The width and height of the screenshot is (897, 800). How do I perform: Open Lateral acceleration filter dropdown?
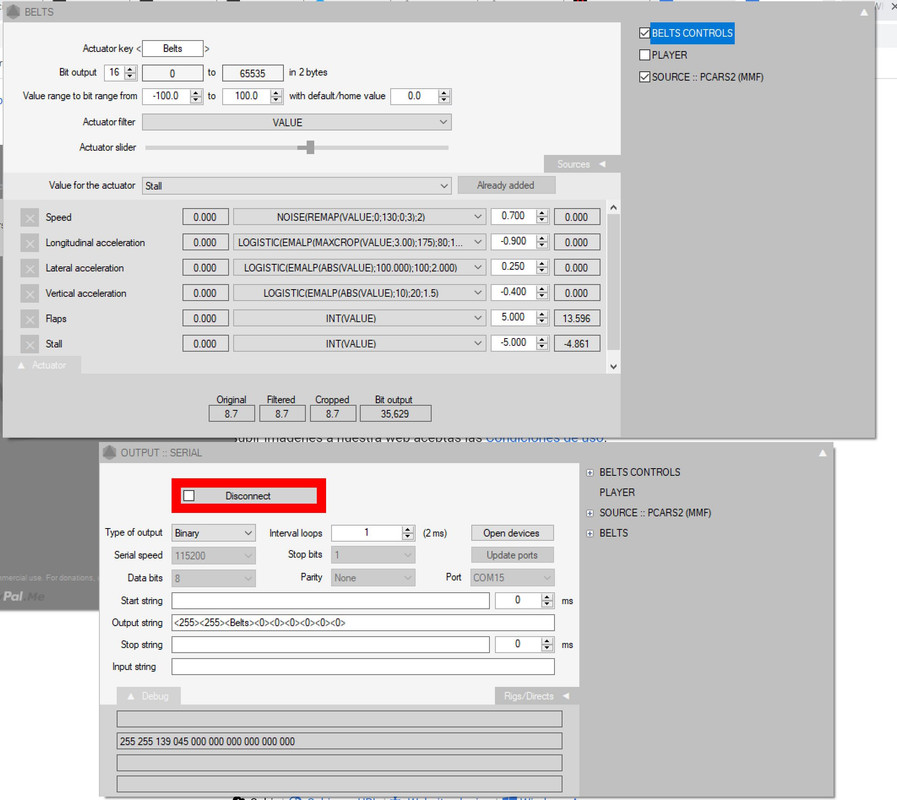click(x=359, y=268)
